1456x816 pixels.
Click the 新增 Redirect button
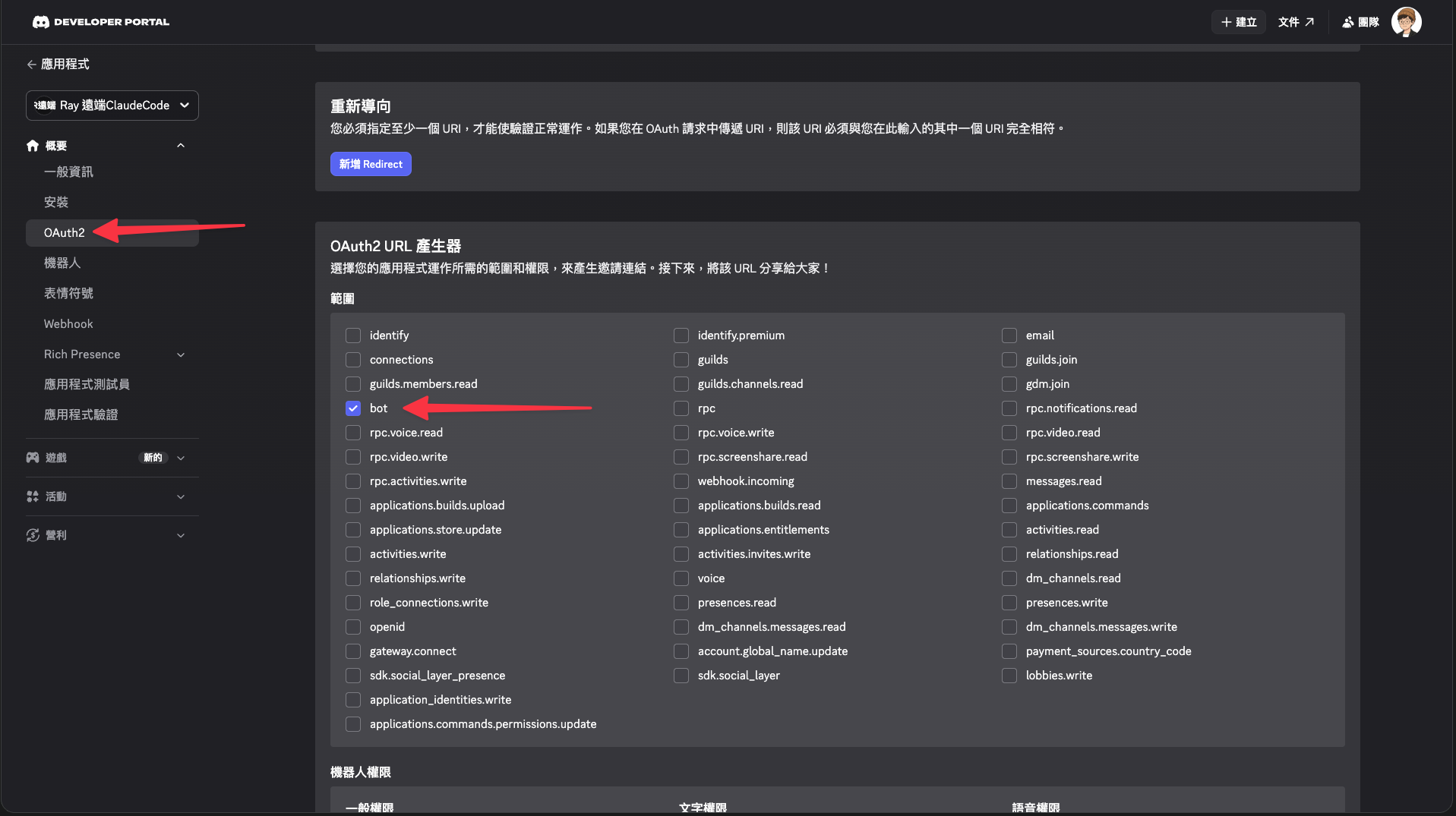(371, 164)
